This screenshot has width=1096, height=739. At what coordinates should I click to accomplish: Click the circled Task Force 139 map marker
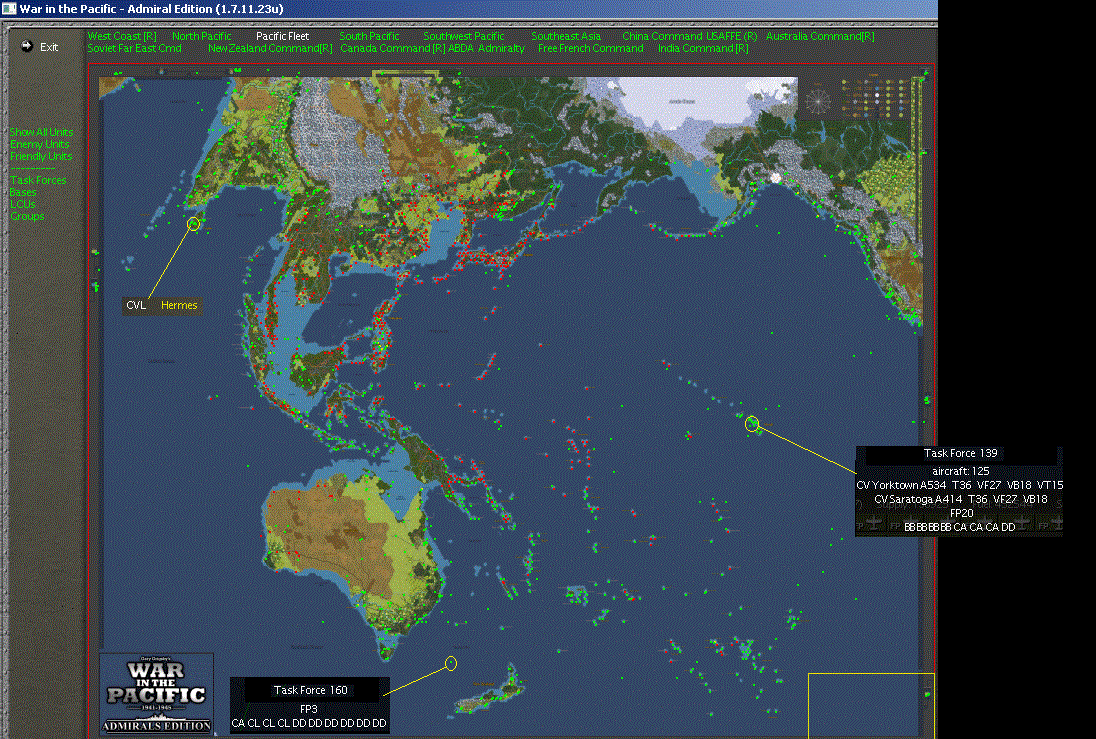tap(752, 424)
